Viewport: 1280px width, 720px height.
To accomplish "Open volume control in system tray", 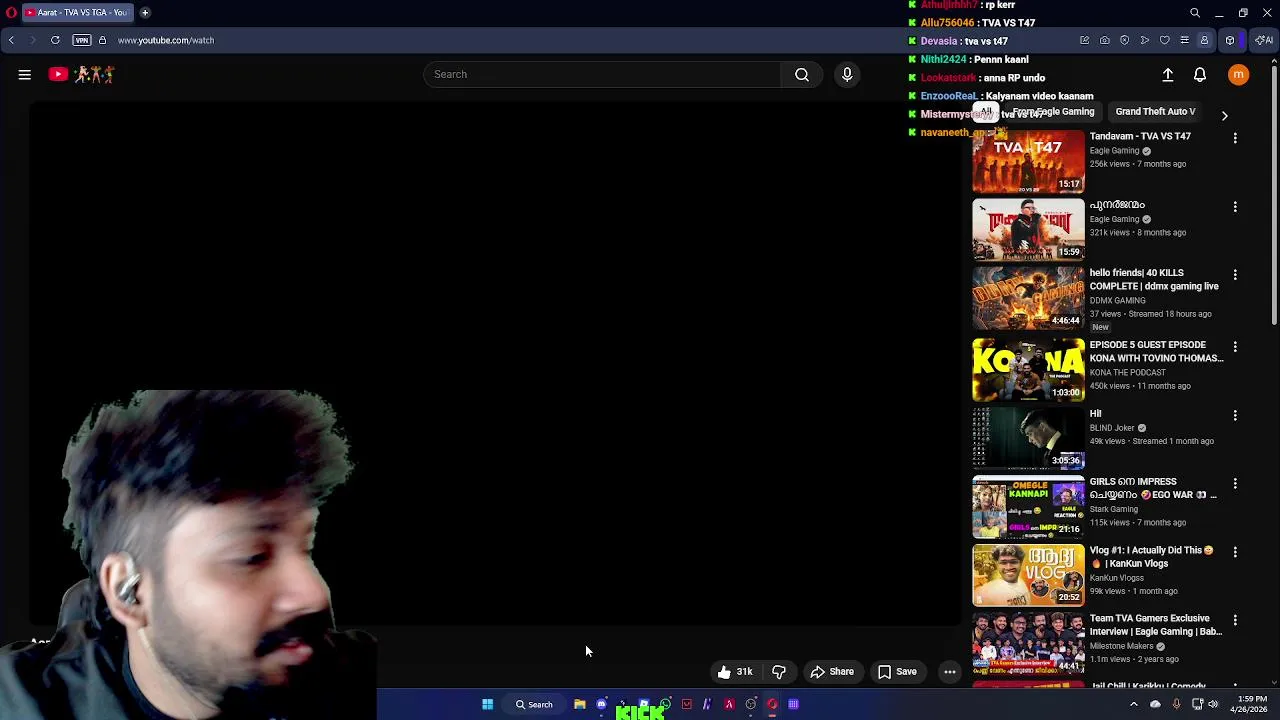I will 1213,704.
